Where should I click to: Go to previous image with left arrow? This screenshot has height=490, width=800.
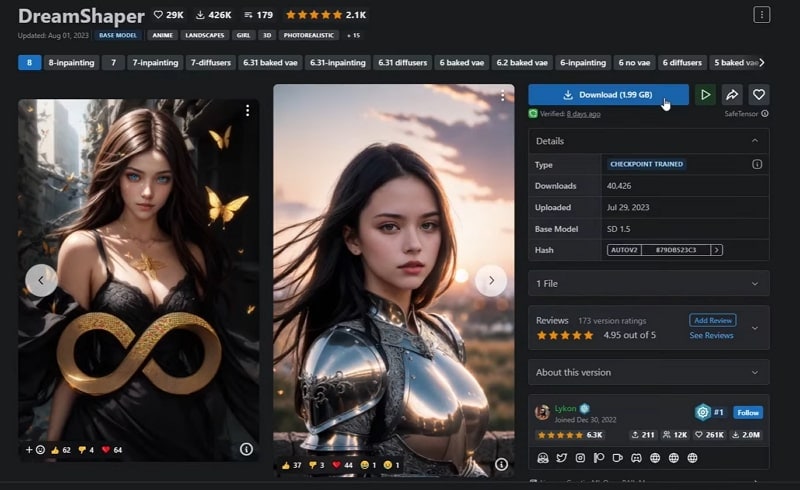point(41,280)
